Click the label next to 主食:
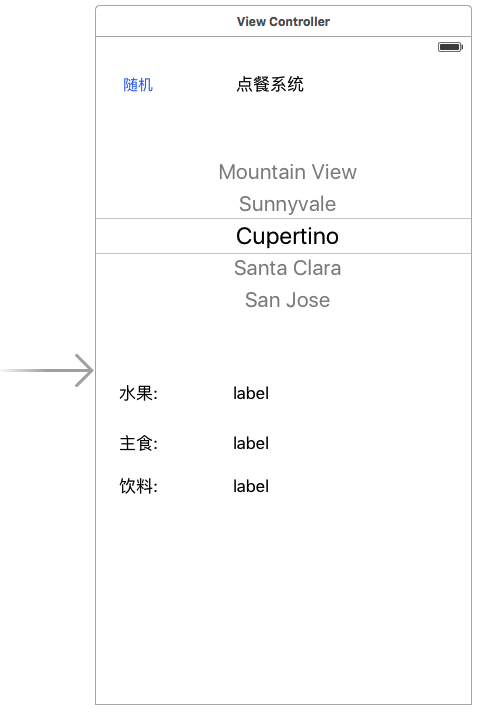Viewport: 498px width, 726px height. coord(251,444)
